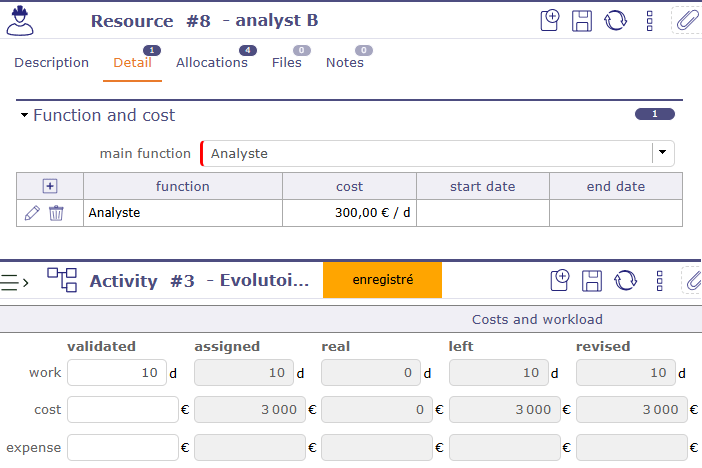702x468 pixels.
Task: Click the new item icon in Activity header
Action: click(x=560, y=280)
